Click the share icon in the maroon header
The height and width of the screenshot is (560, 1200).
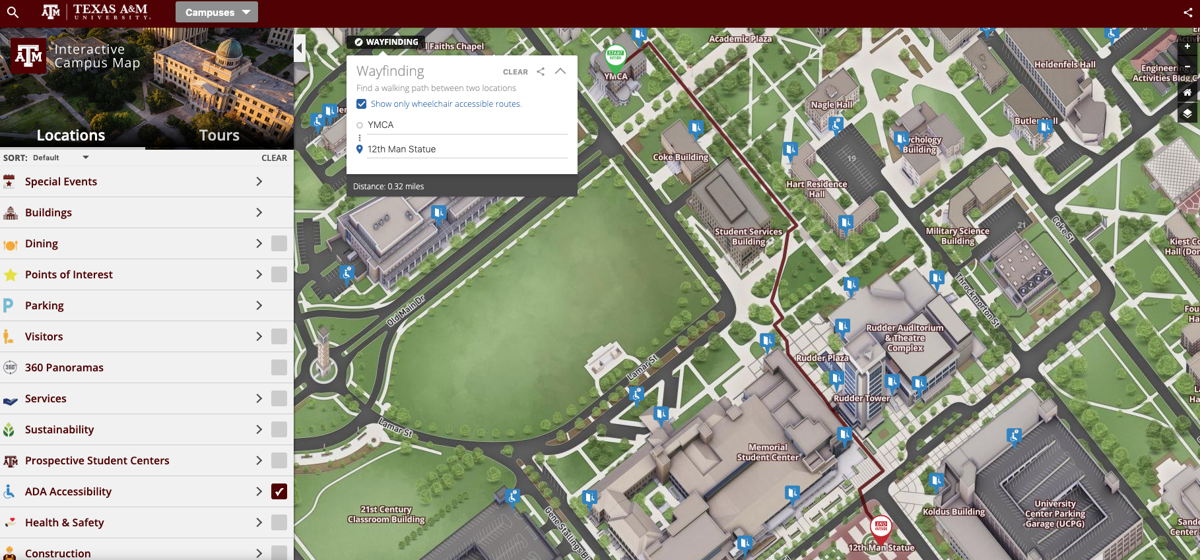(1188, 13)
